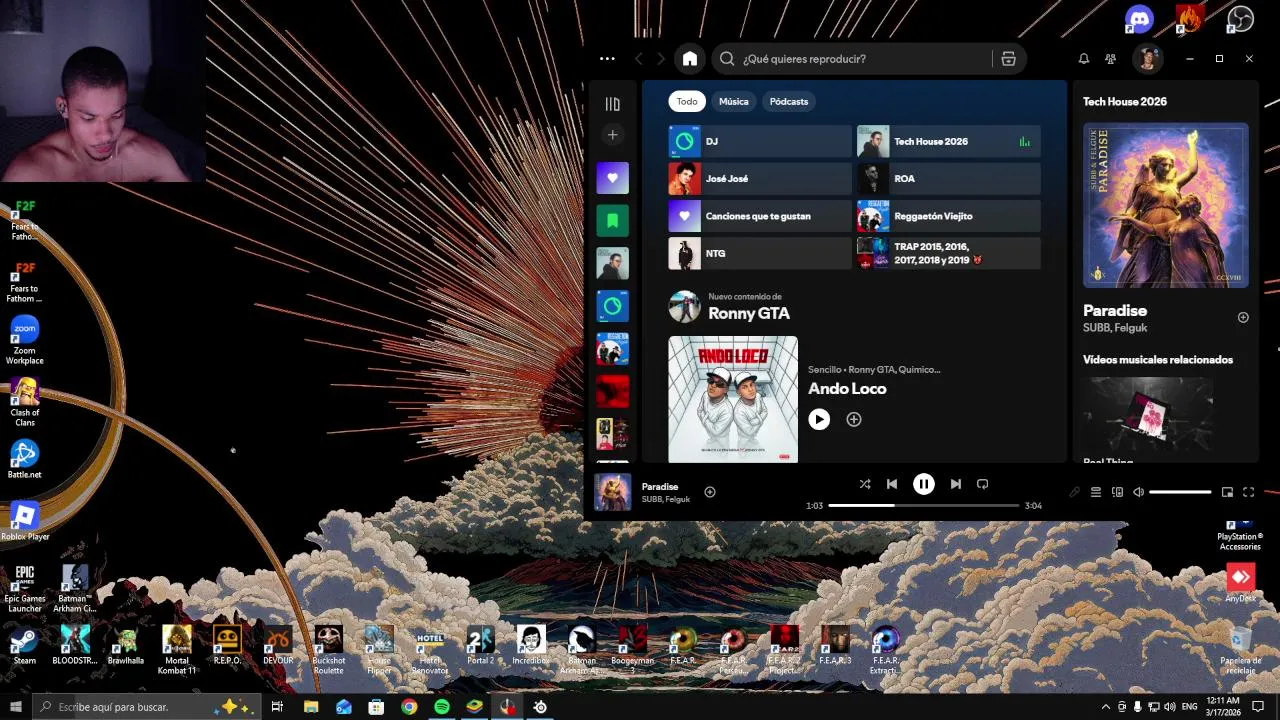Open the ROA shortcut card
This screenshot has height=720, width=1280.
click(948, 179)
